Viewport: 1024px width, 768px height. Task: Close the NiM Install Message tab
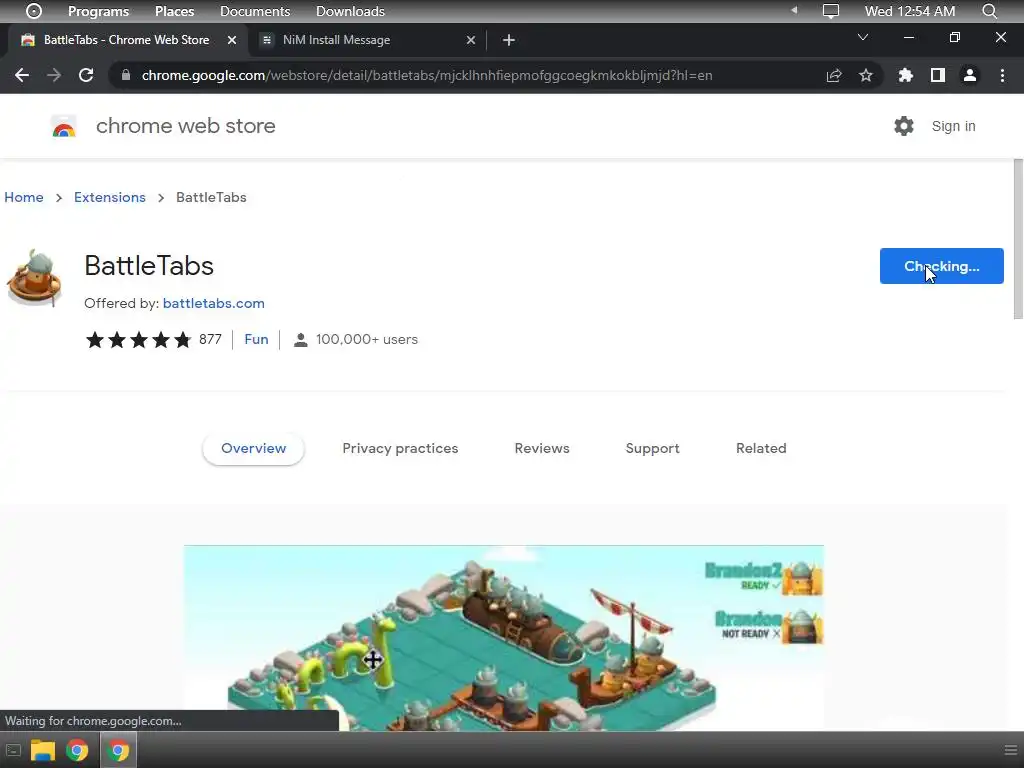click(471, 40)
